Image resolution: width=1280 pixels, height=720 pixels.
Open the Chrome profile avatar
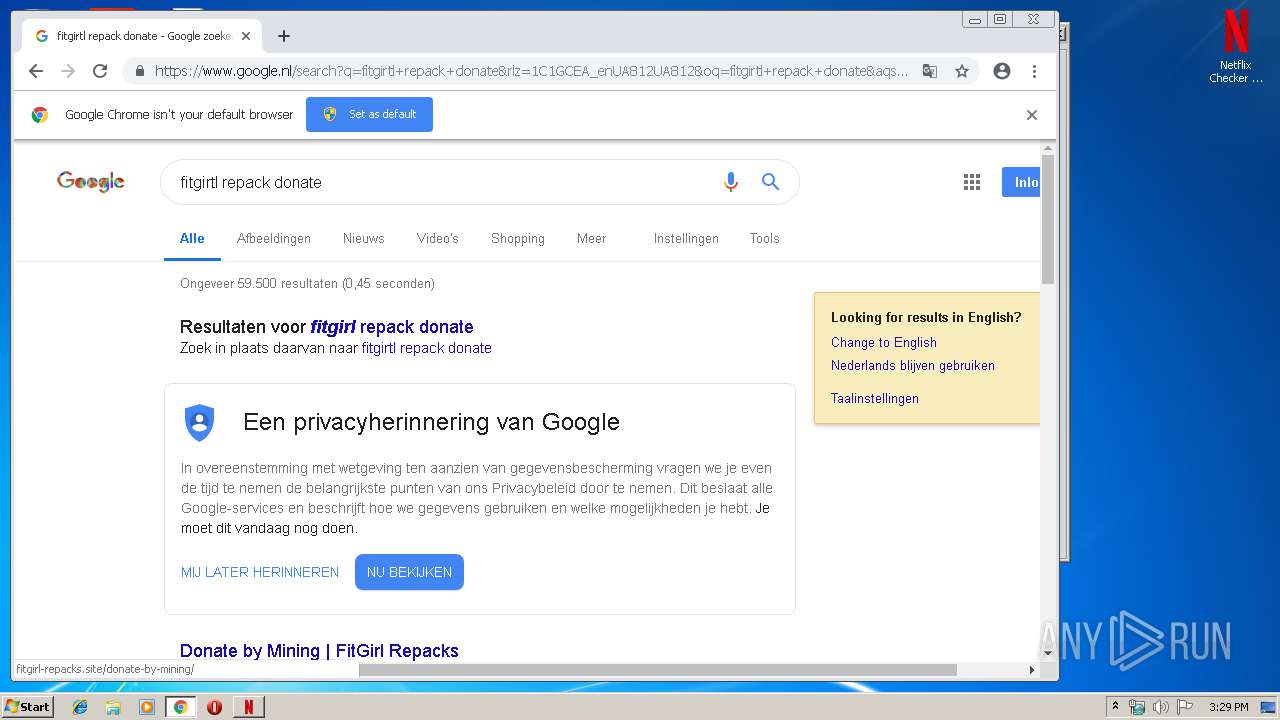[1002, 71]
